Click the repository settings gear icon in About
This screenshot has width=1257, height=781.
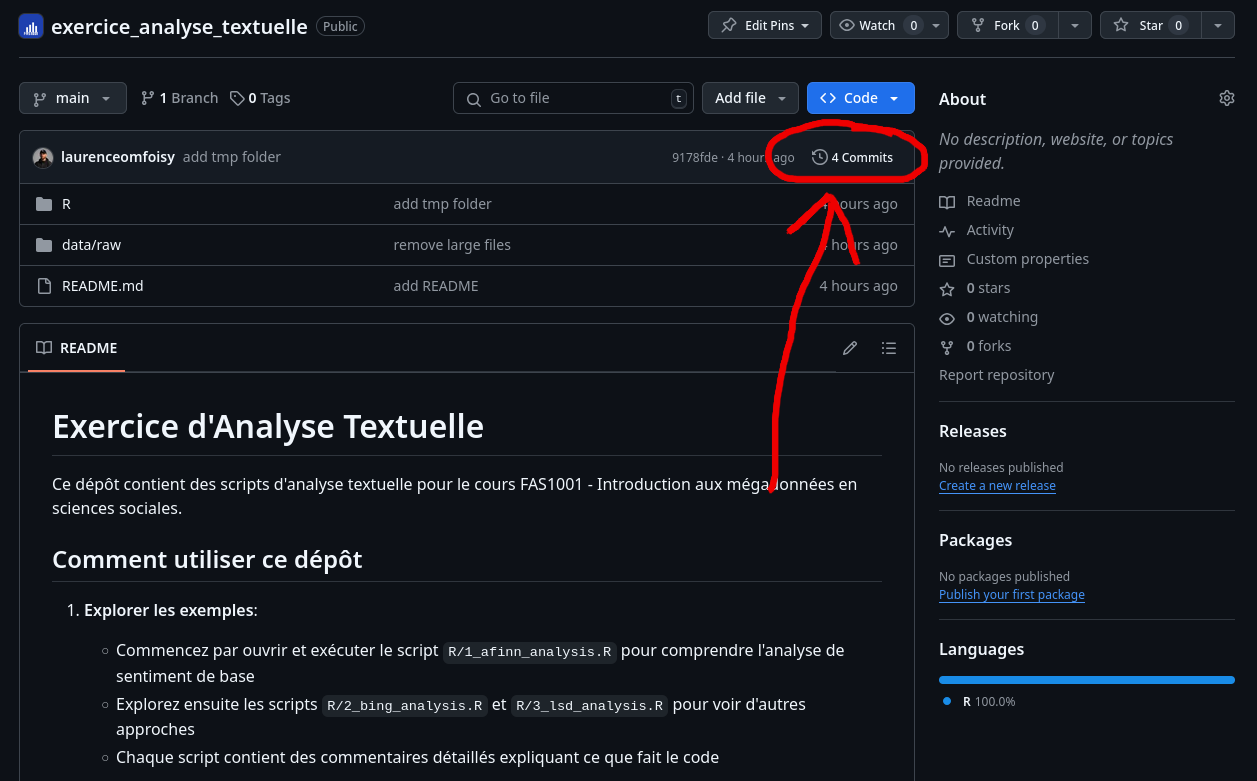coord(1226,98)
